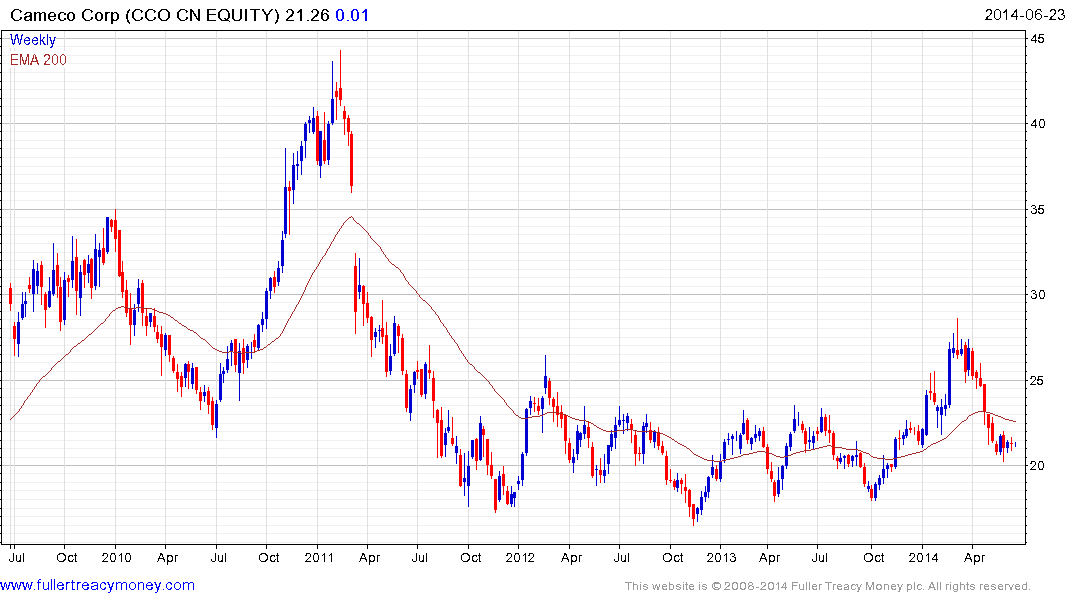Click the 30 price axis label
The width and height of the screenshot is (1075, 600).
1038,295
